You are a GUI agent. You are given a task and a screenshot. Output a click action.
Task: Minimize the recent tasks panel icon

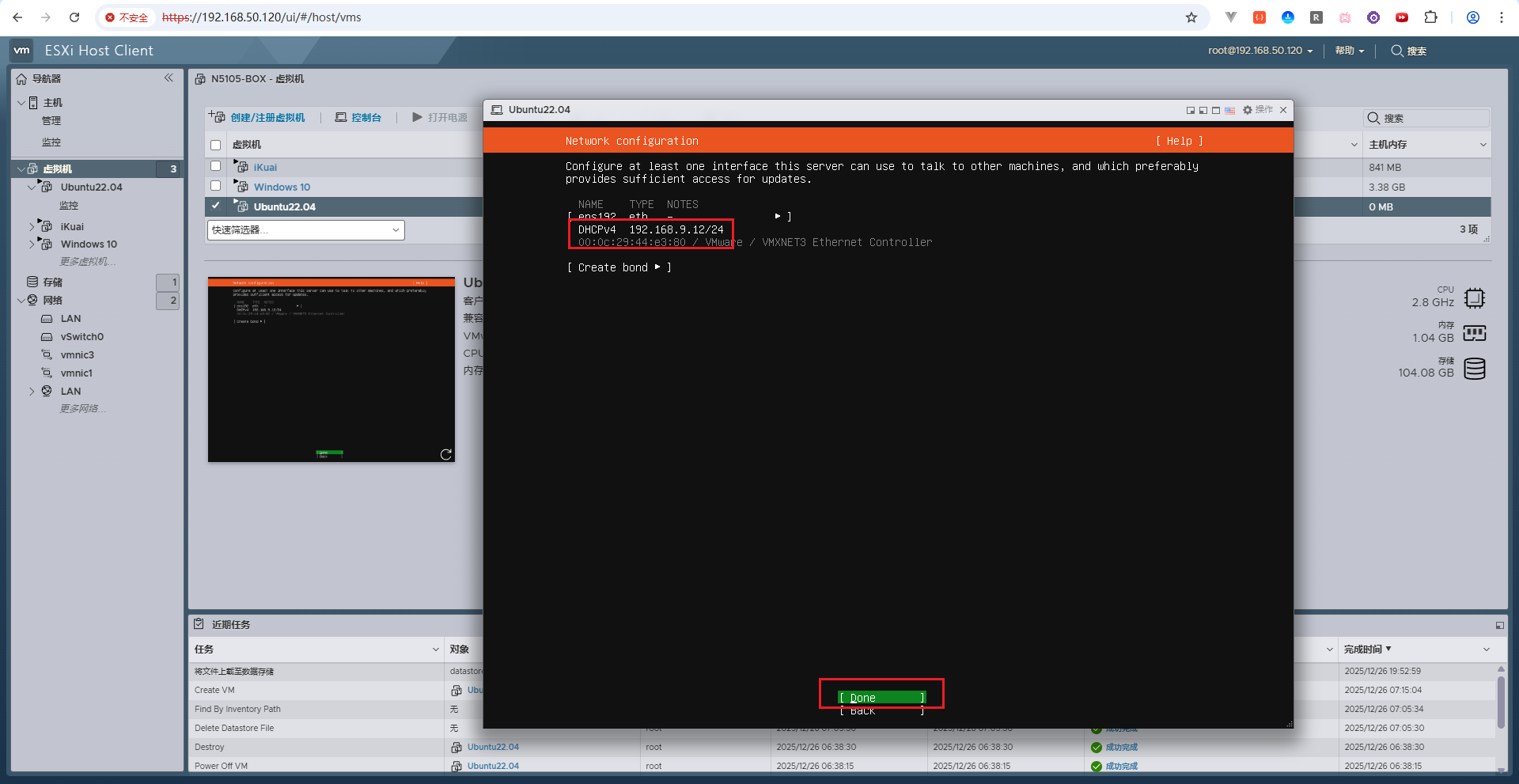click(x=1499, y=625)
